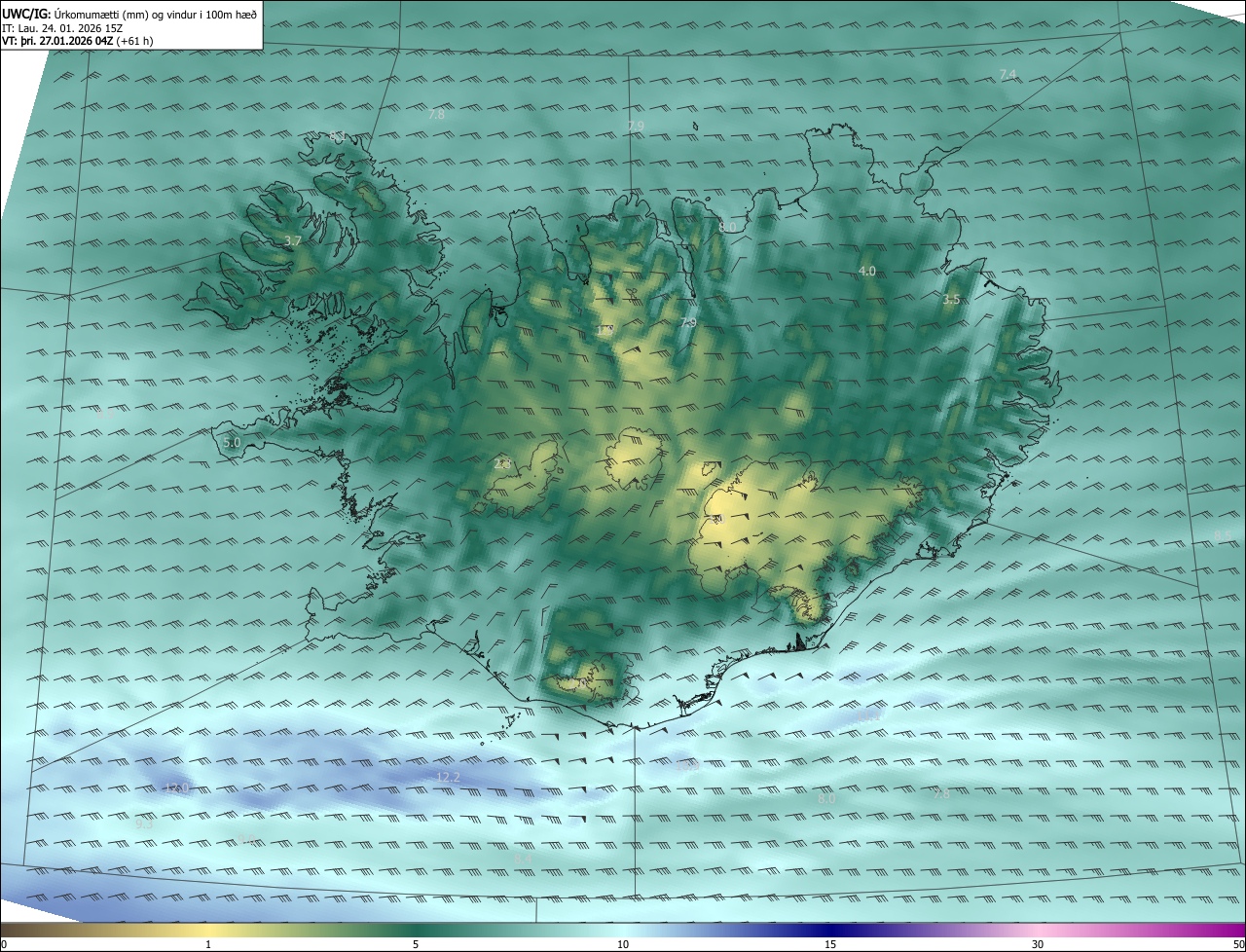Click the 12.0 value label on the map
Screen dimensions: 1246x952
176,787
